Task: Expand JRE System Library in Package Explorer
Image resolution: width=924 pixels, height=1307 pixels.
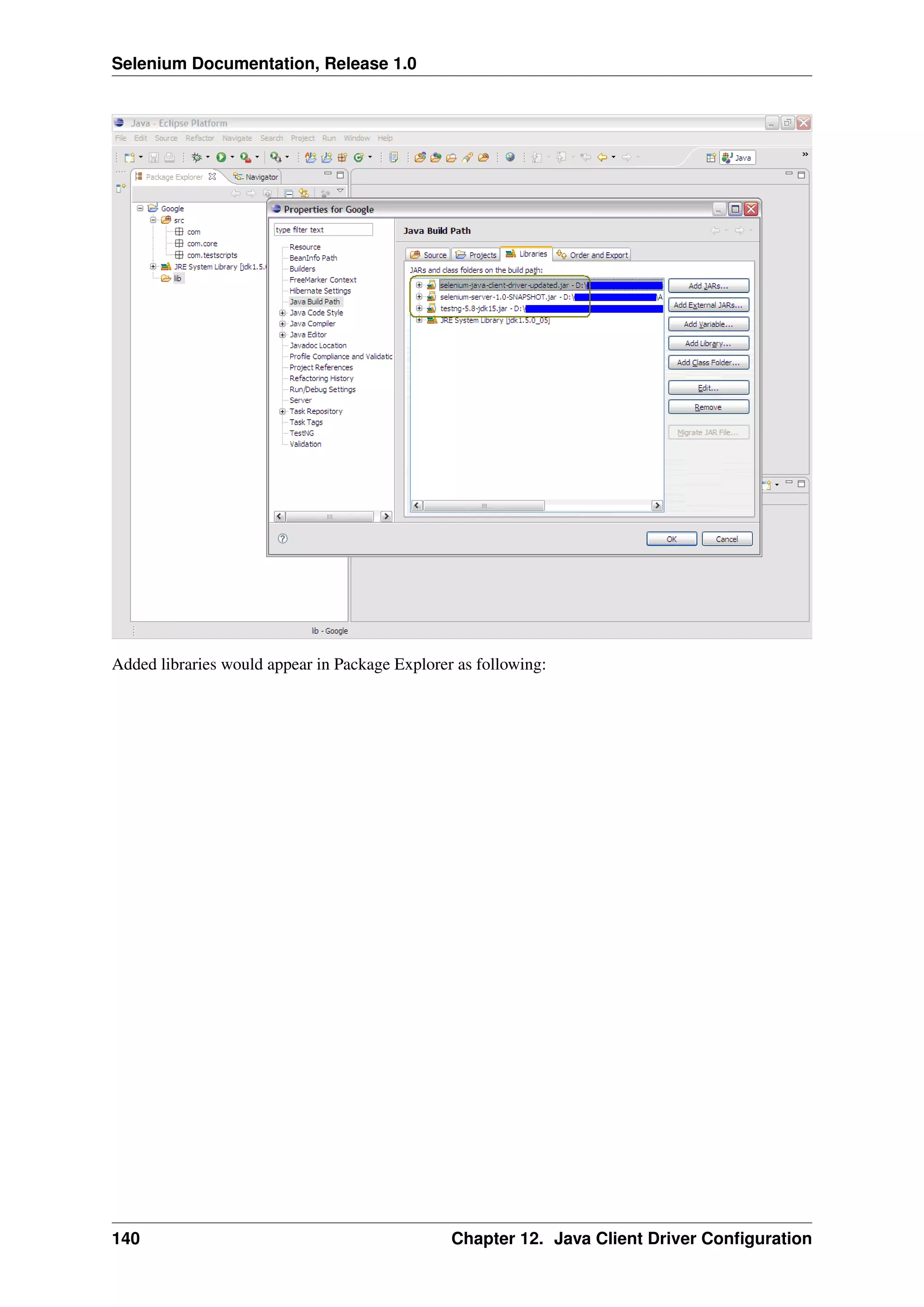Action: 153,266
